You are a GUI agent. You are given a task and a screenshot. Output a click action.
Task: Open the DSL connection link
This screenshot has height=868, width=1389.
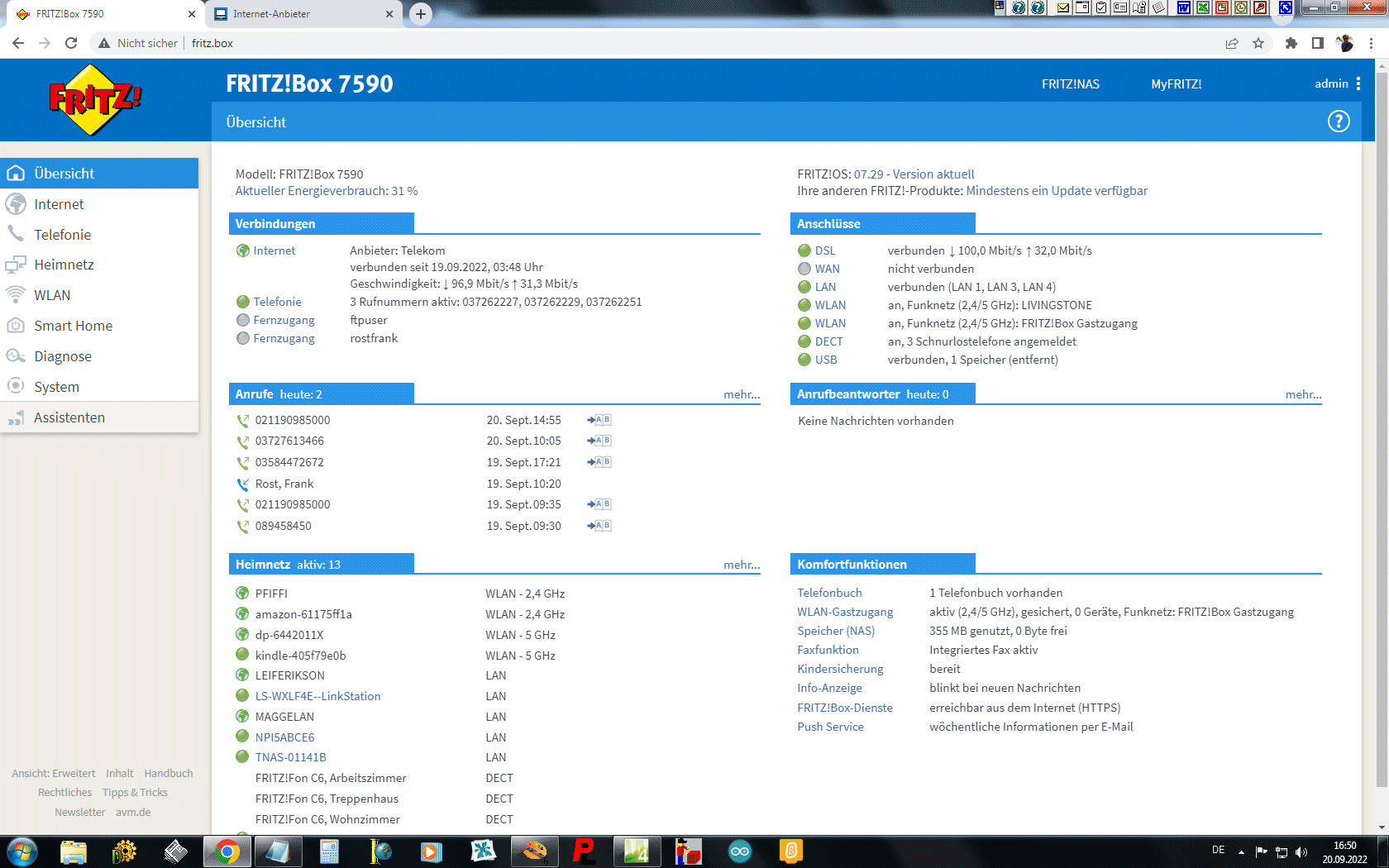click(x=825, y=250)
